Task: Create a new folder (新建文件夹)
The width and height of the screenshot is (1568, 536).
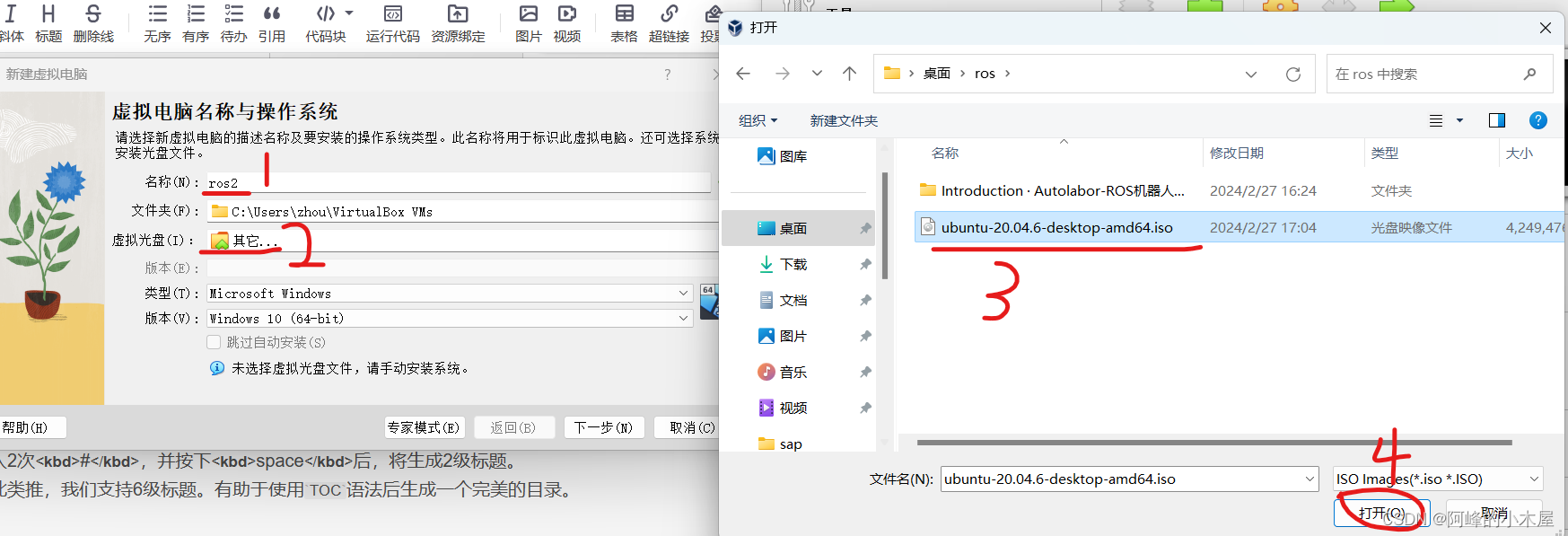Action: click(844, 120)
